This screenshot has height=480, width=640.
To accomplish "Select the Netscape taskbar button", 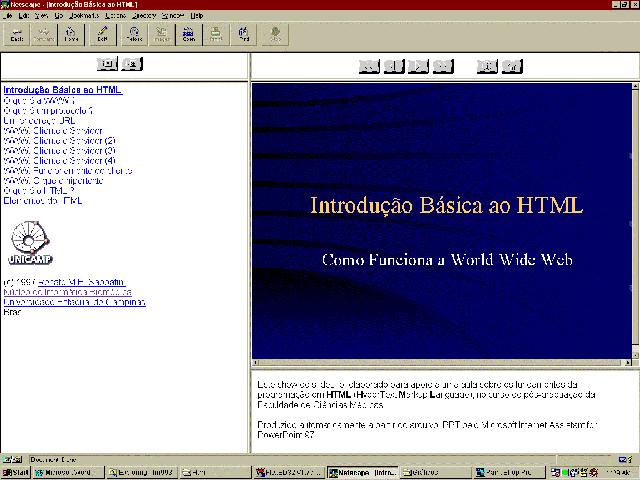I will (x=362, y=473).
